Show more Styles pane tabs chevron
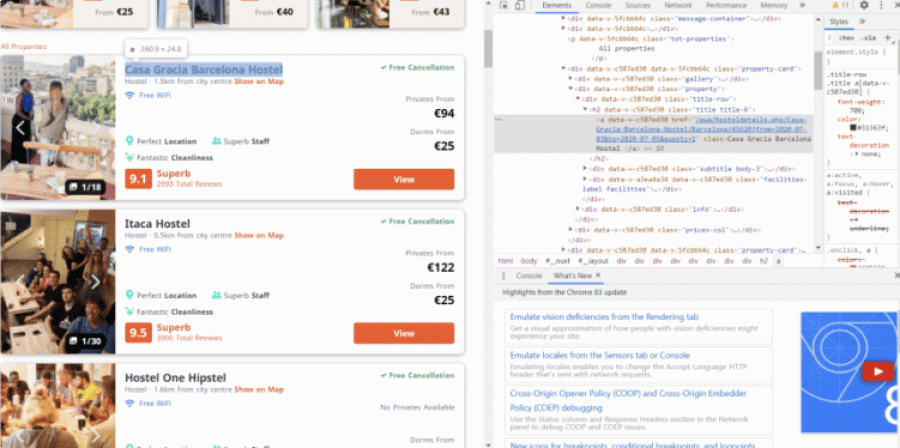Image resolution: width=900 pixels, height=448 pixels. [x=862, y=22]
